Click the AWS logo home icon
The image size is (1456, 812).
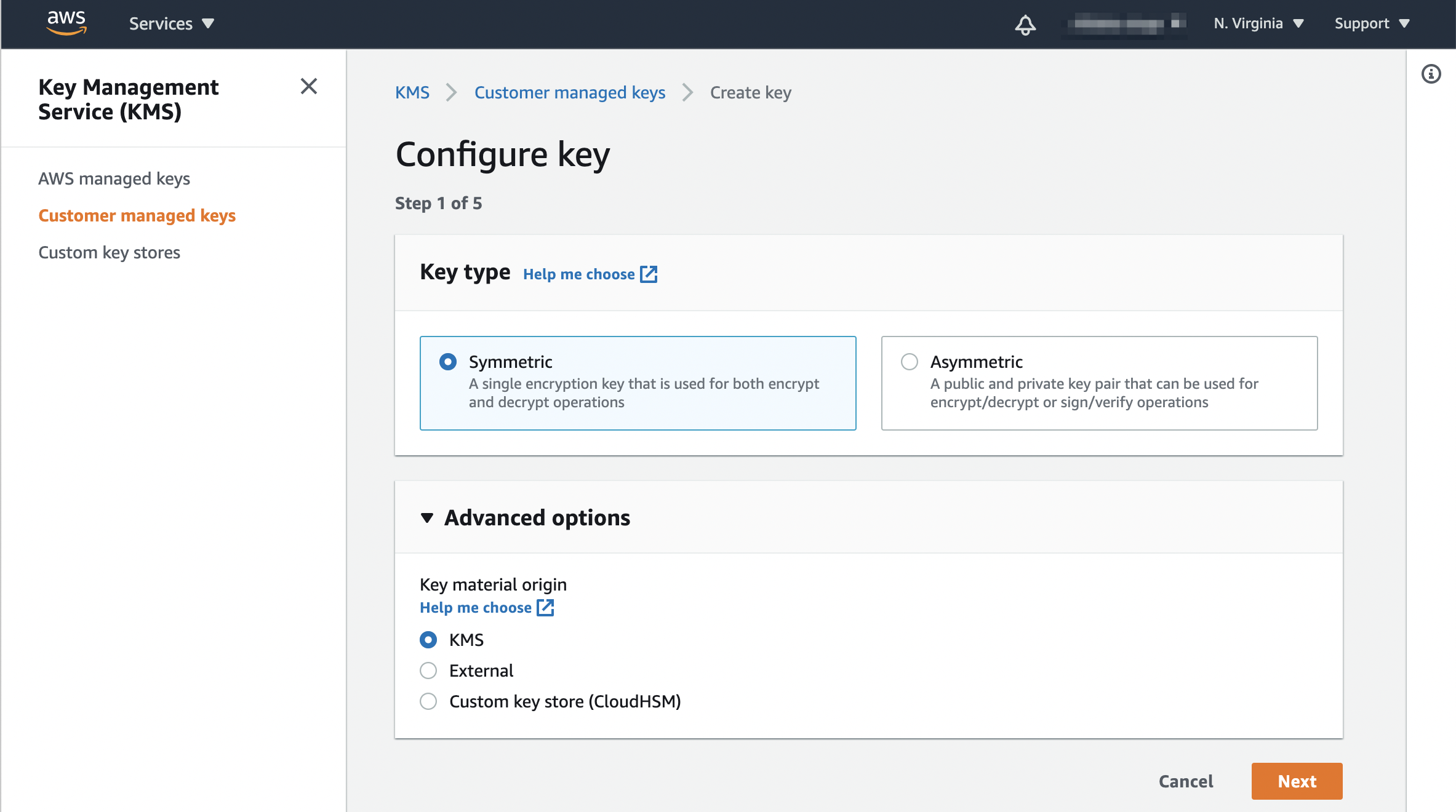point(66,23)
